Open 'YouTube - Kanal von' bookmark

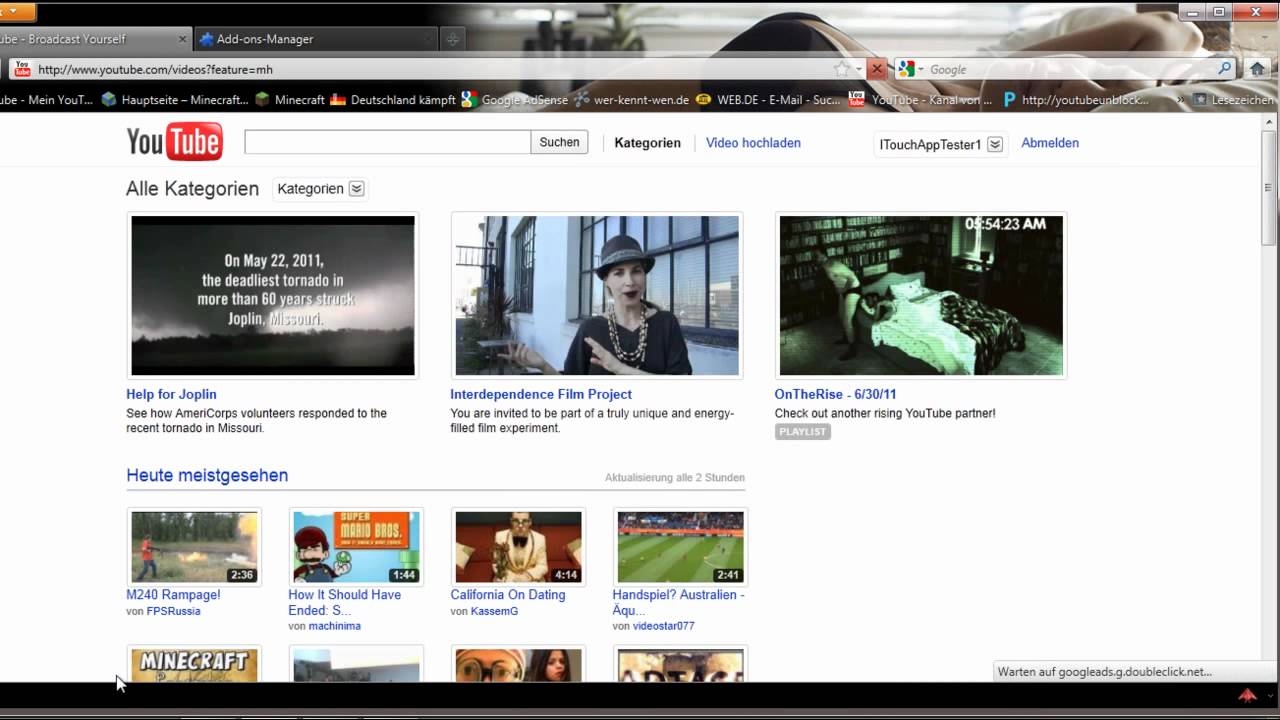(921, 100)
